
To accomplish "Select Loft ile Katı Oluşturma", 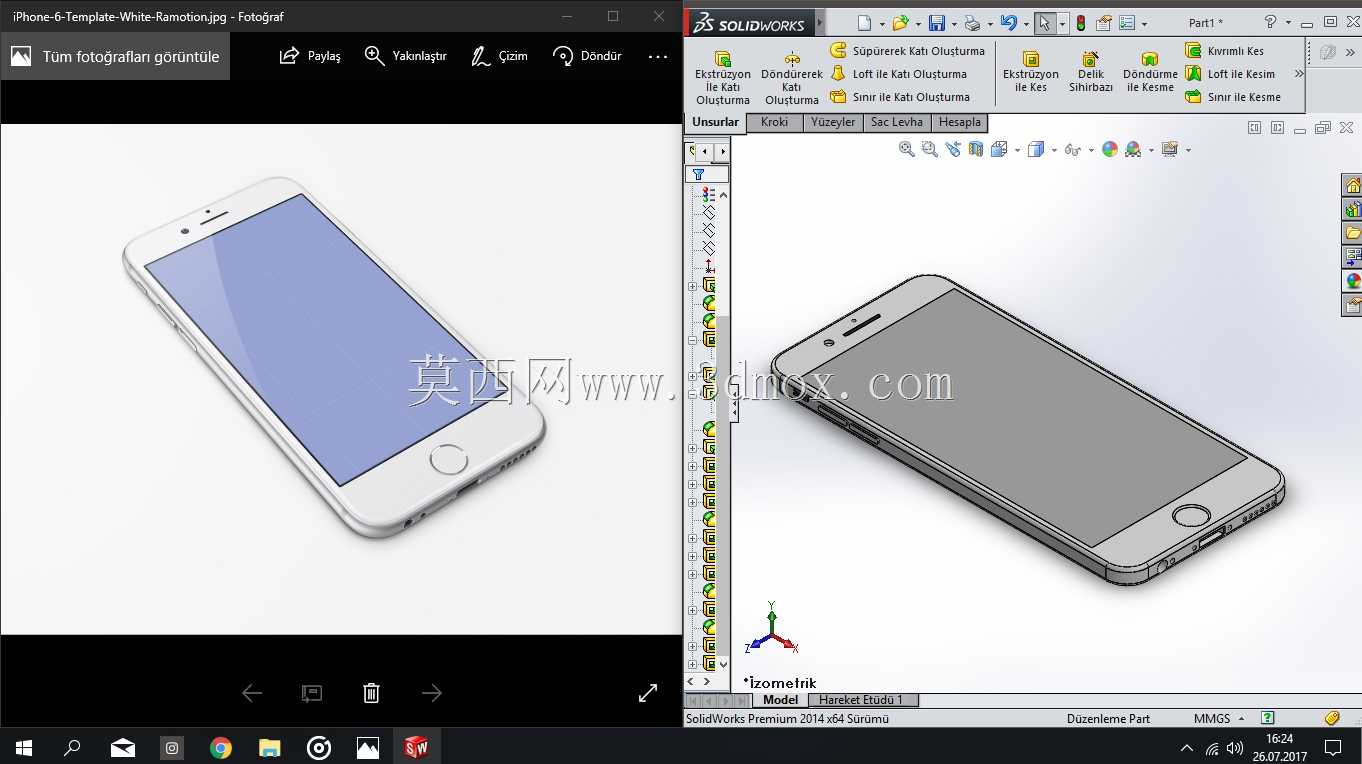I will pos(899,74).
